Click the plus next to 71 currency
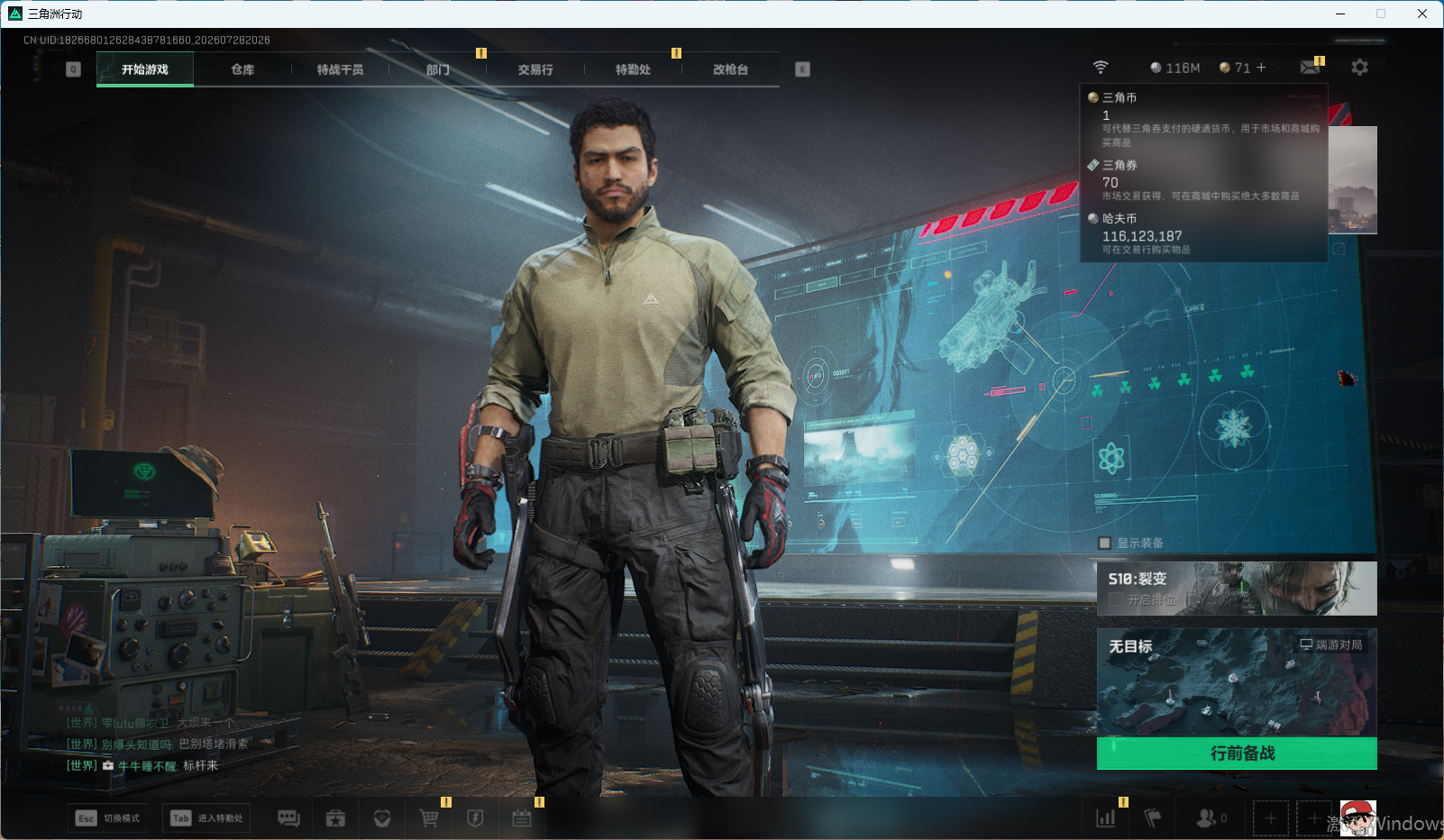 [x=1261, y=68]
